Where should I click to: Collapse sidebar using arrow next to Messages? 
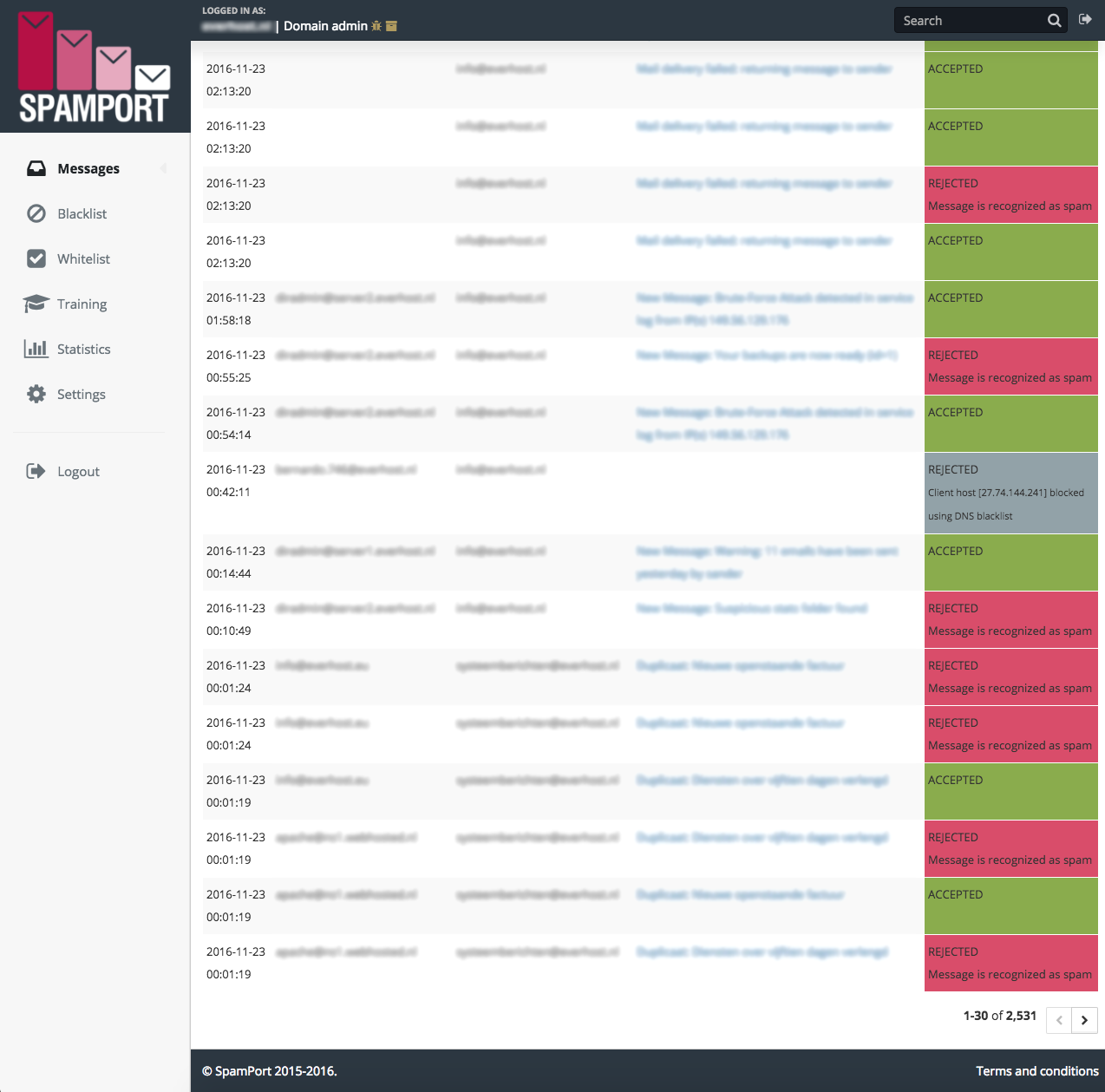tap(163, 168)
